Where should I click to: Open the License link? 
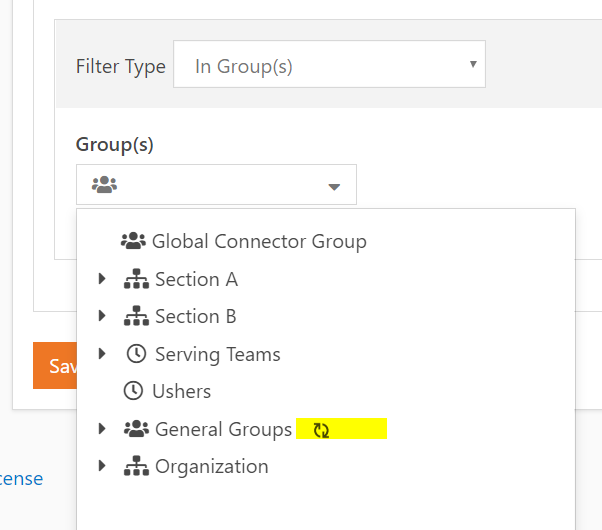(22, 479)
